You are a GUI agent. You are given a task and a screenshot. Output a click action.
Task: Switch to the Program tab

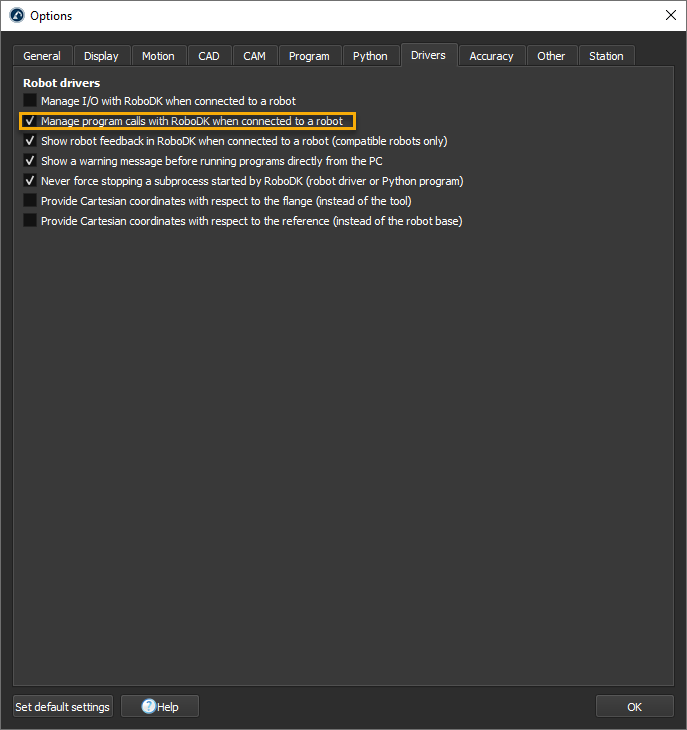tap(309, 56)
